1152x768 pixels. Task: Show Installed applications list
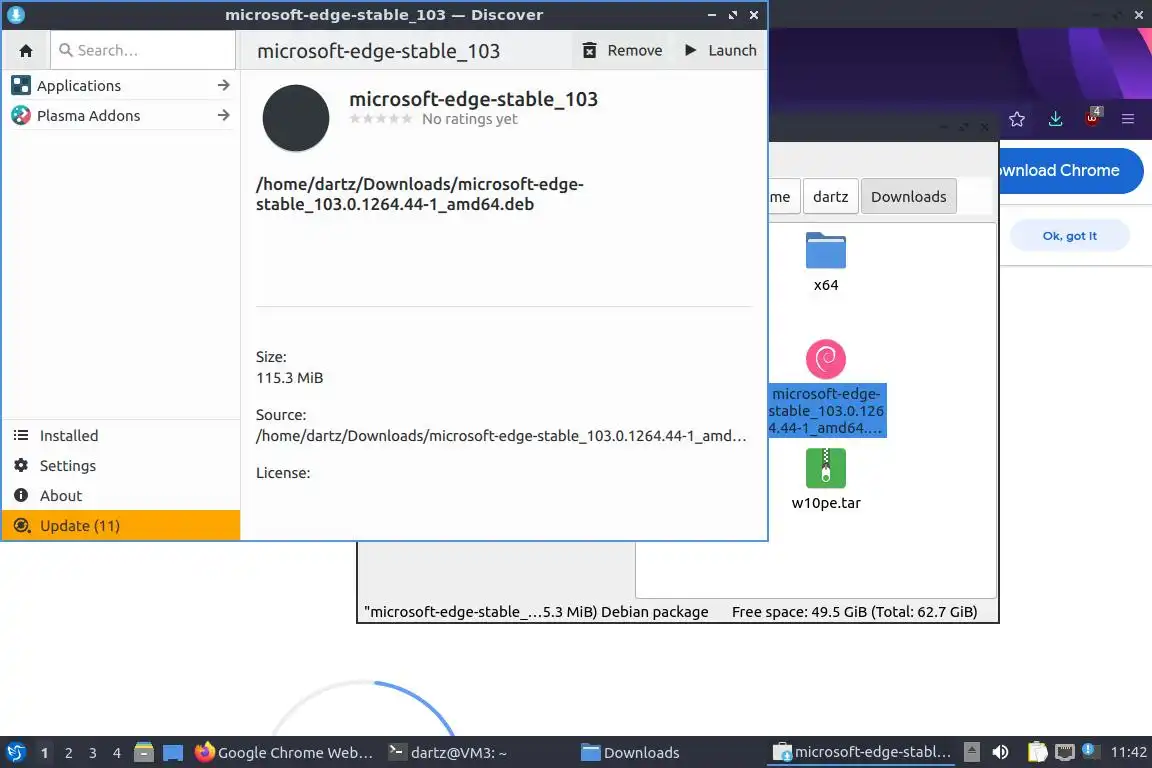(x=121, y=436)
